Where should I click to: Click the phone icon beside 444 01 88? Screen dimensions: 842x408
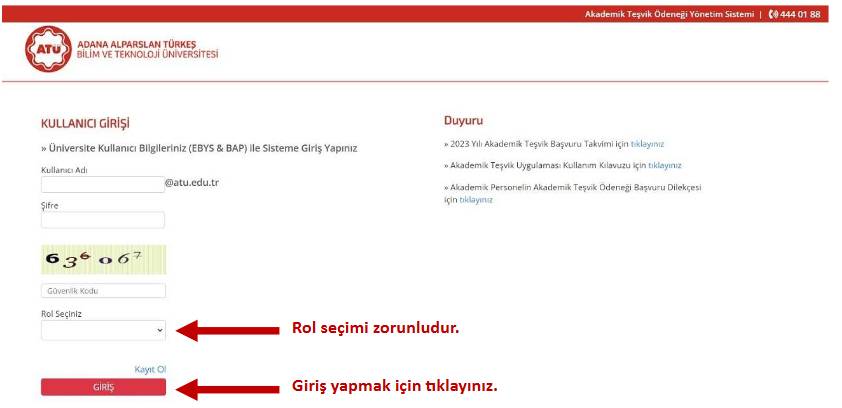773,14
